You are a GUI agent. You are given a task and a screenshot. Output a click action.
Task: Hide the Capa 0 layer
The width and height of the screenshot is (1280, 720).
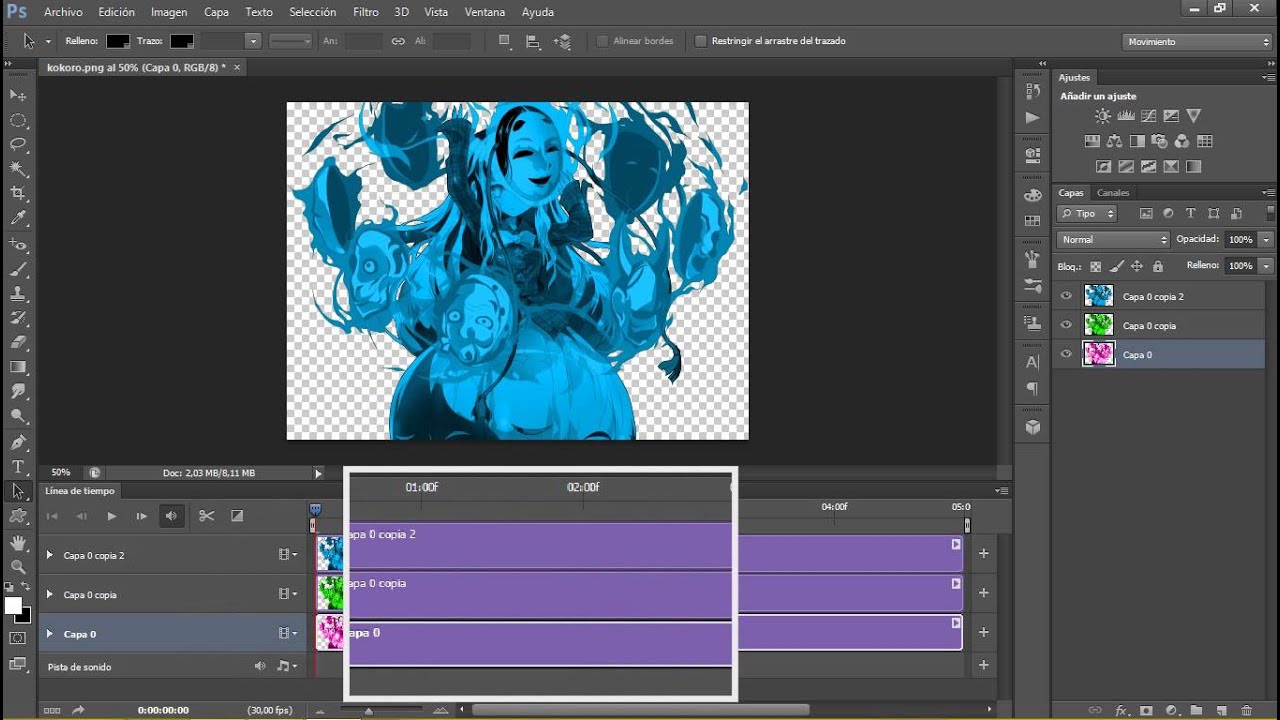click(1066, 354)
